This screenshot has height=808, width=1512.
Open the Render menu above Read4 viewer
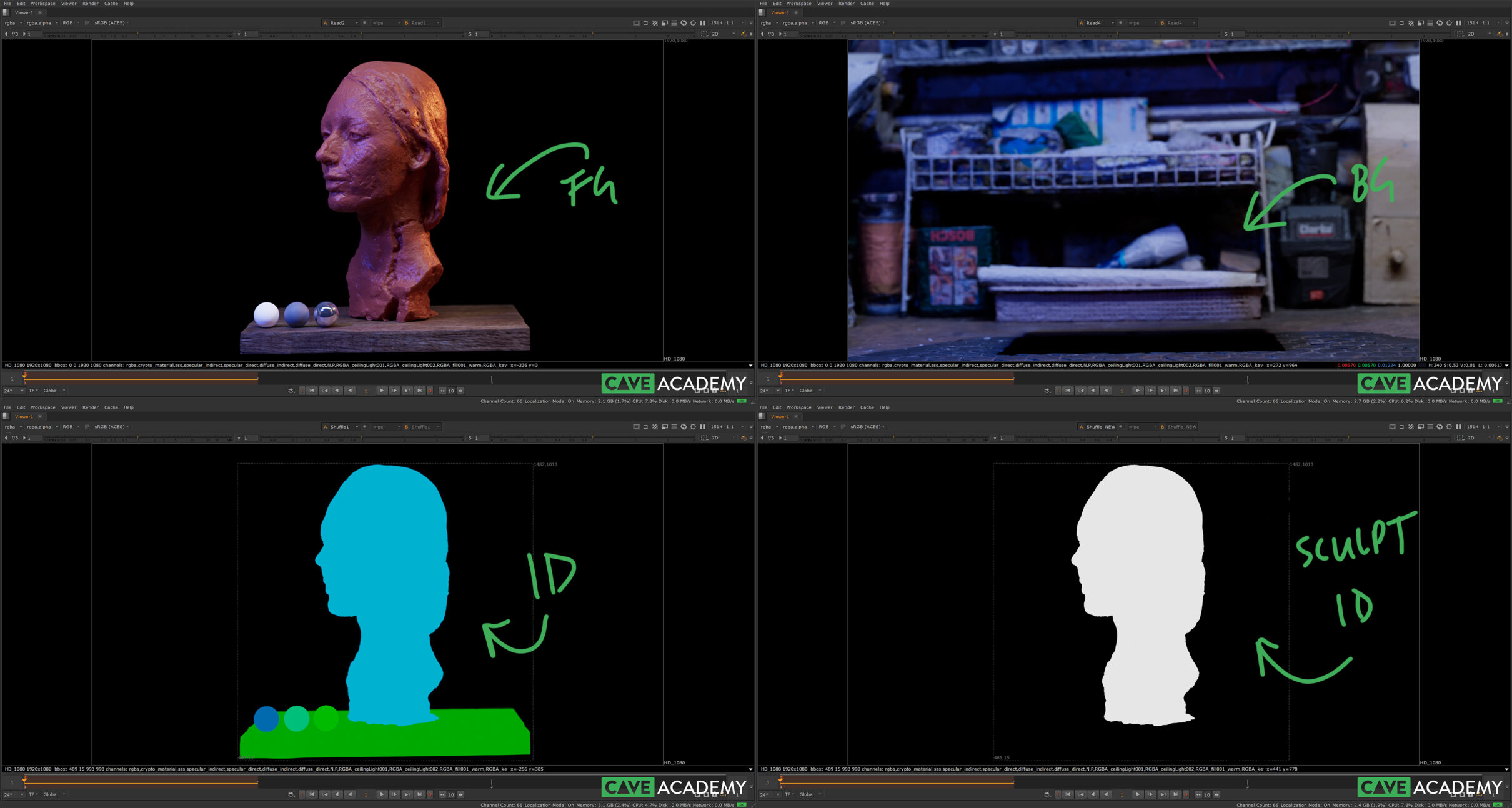click(x=846, y=4)
